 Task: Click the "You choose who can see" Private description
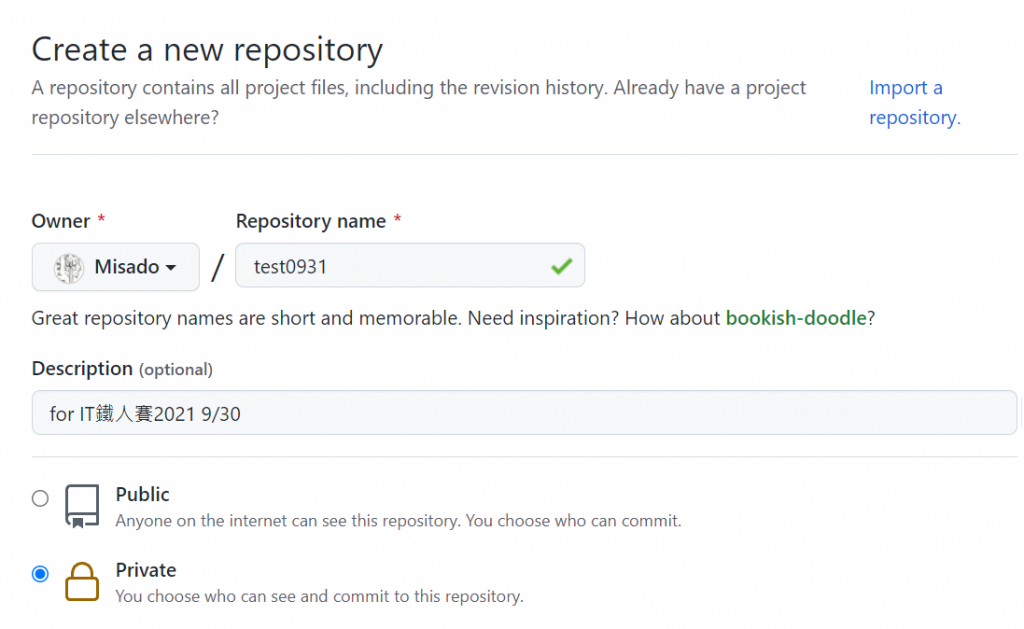coord(319,597)
